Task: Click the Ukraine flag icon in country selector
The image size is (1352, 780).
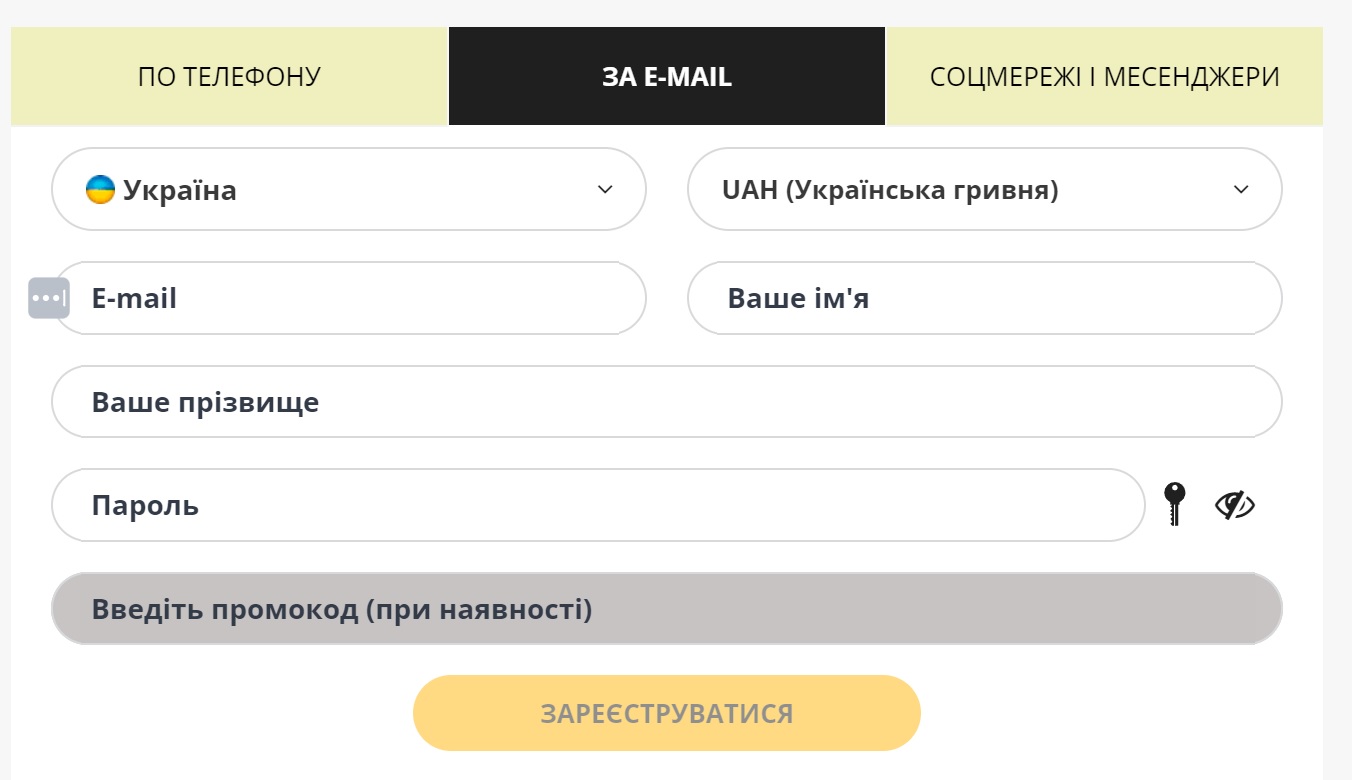Action: pyautogui.click(x=100, y=189)
